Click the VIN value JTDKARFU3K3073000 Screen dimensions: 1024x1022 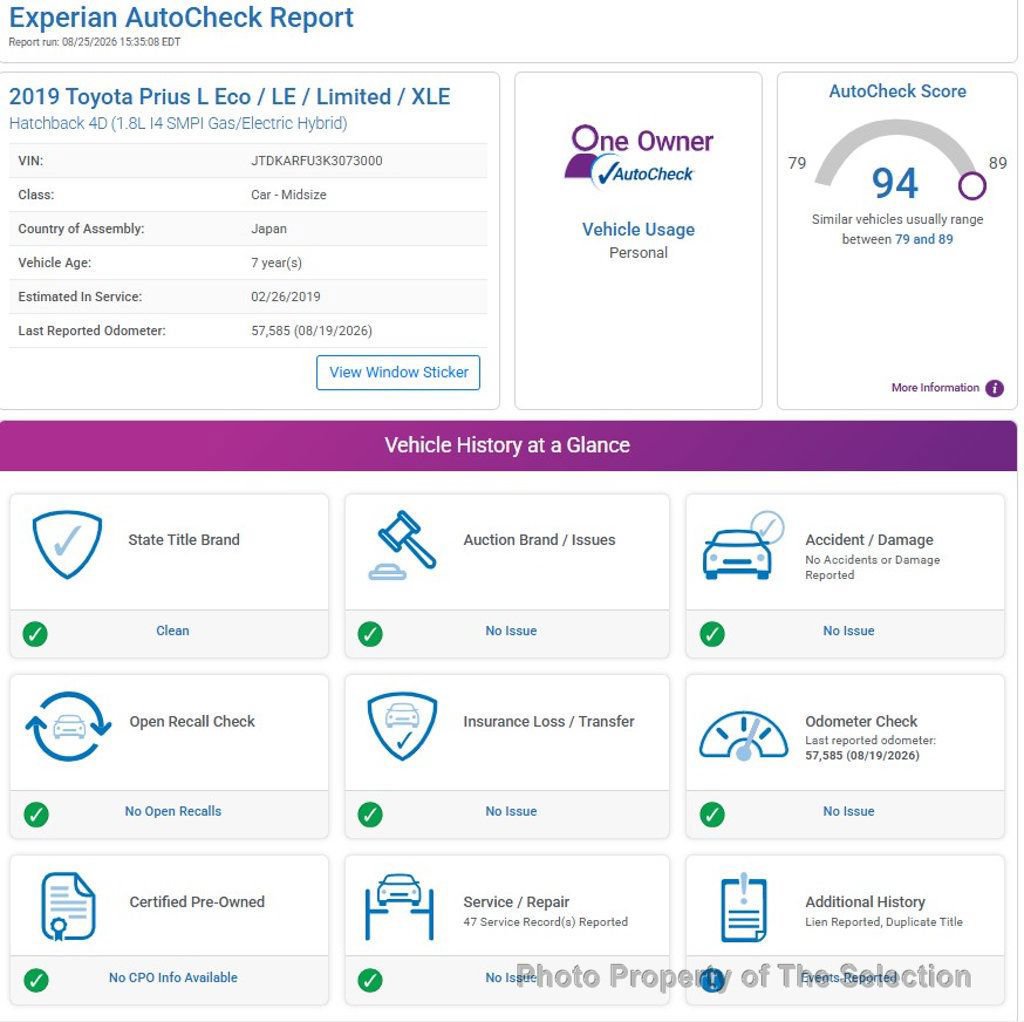click(317, 161)
